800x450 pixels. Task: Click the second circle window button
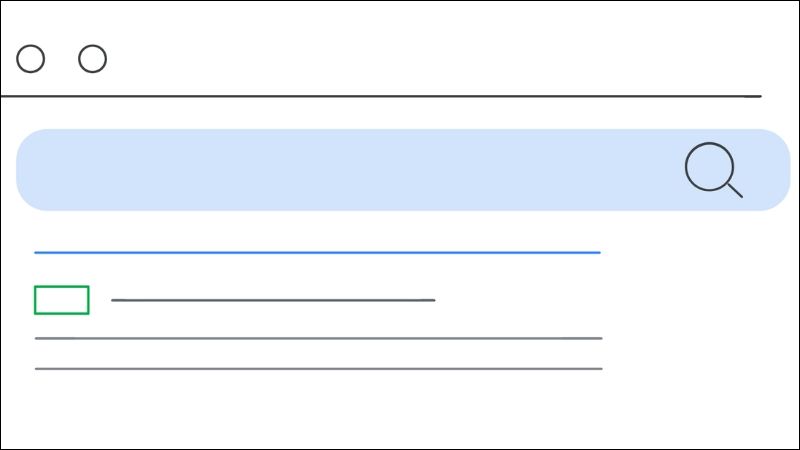click(92, 59)
